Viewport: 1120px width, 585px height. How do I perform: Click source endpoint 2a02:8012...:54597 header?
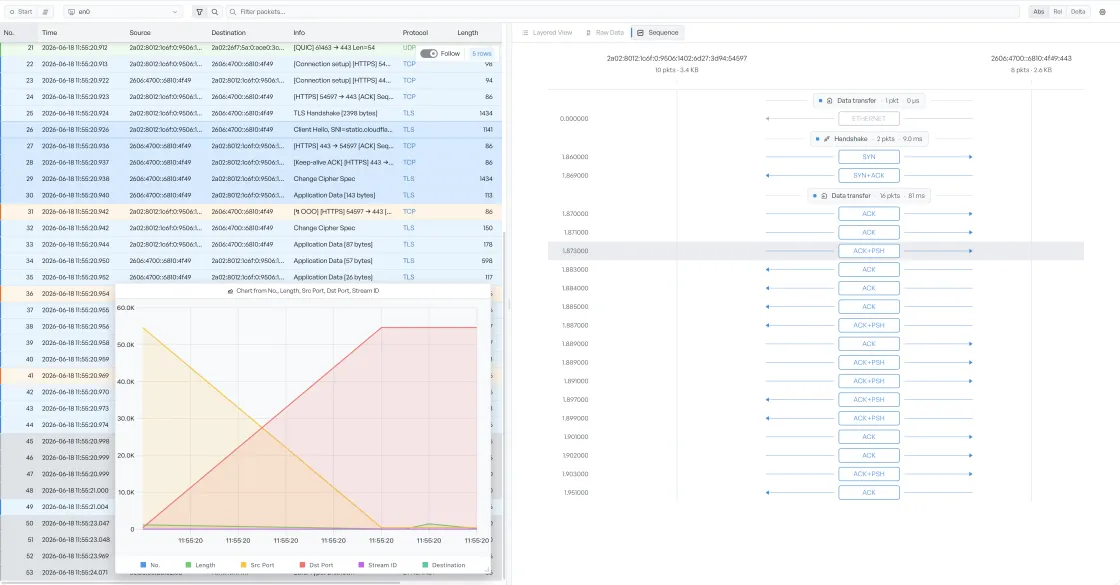(676, 59)
